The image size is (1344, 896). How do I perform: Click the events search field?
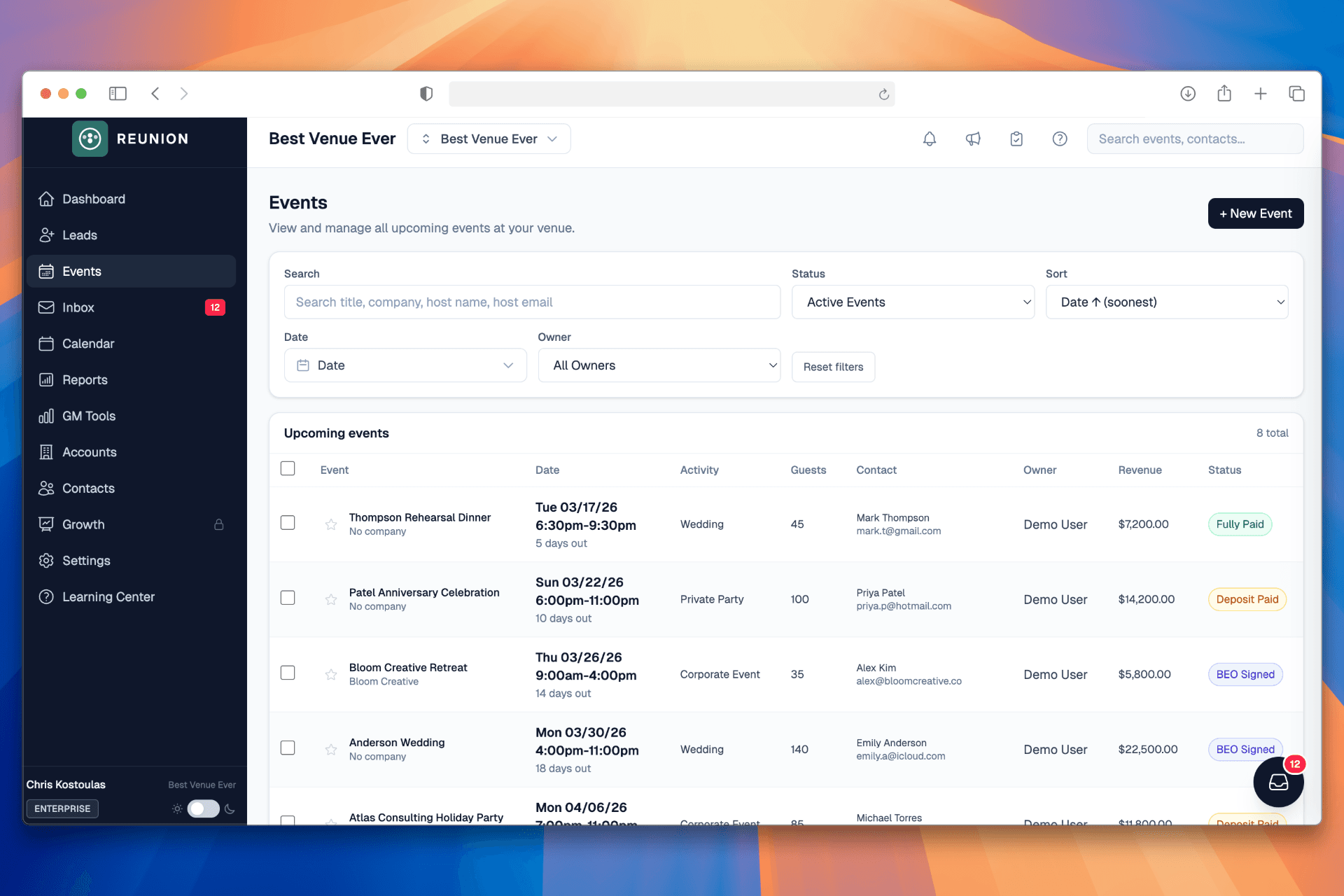pos(532,302)
